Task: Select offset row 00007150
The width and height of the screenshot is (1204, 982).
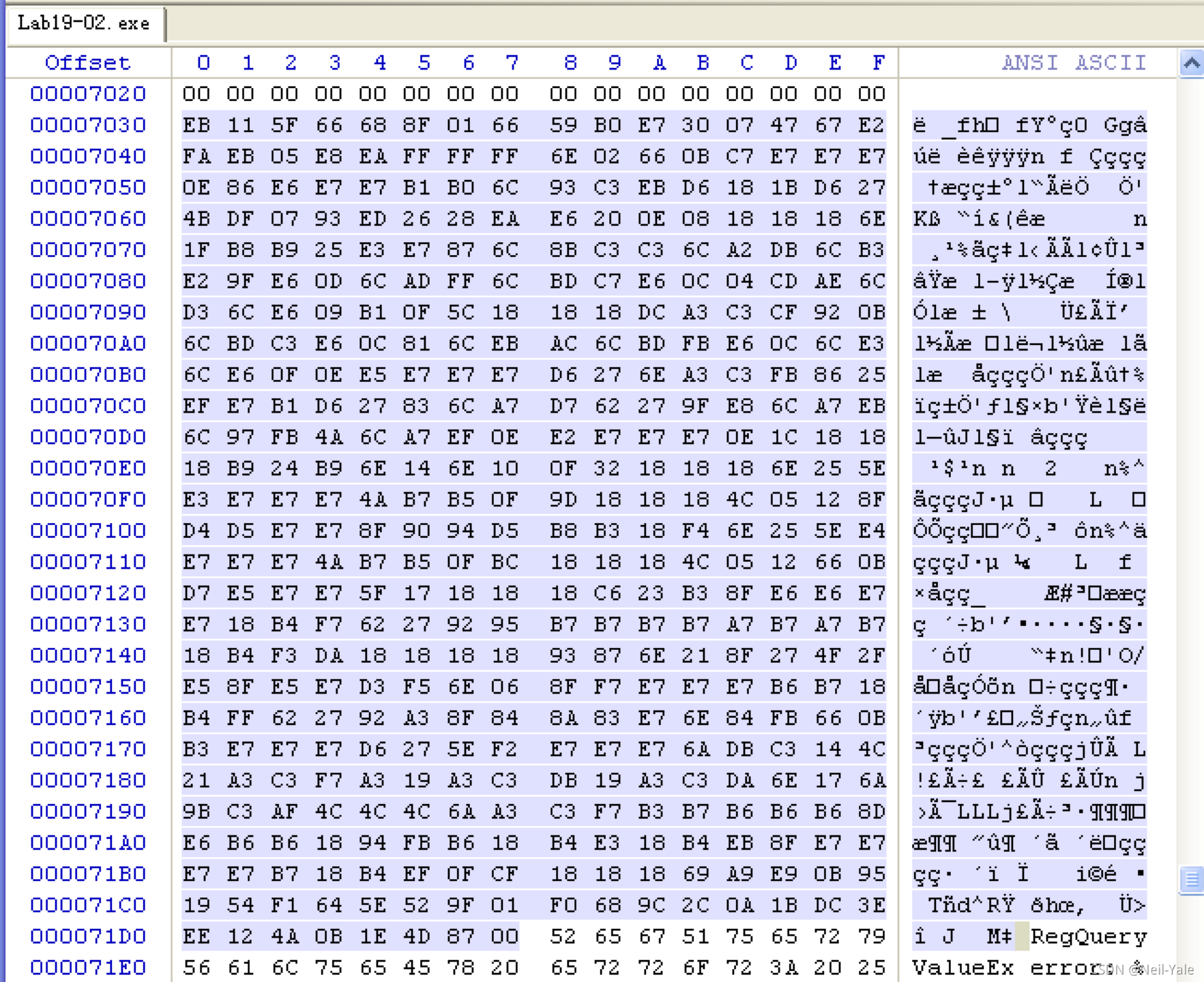Action: click(x=88, y=687)
